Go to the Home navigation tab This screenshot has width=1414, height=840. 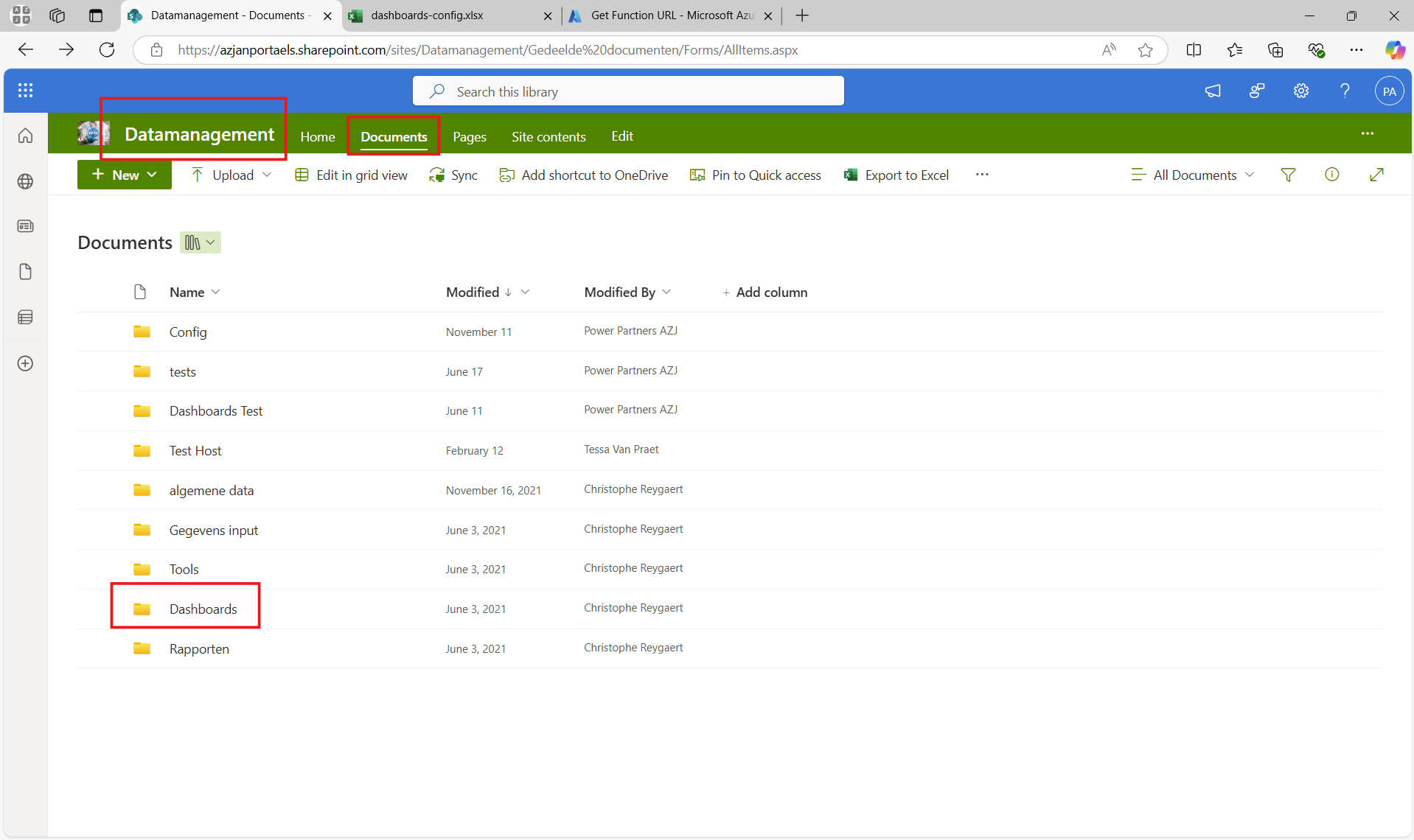tap(318, 137)
